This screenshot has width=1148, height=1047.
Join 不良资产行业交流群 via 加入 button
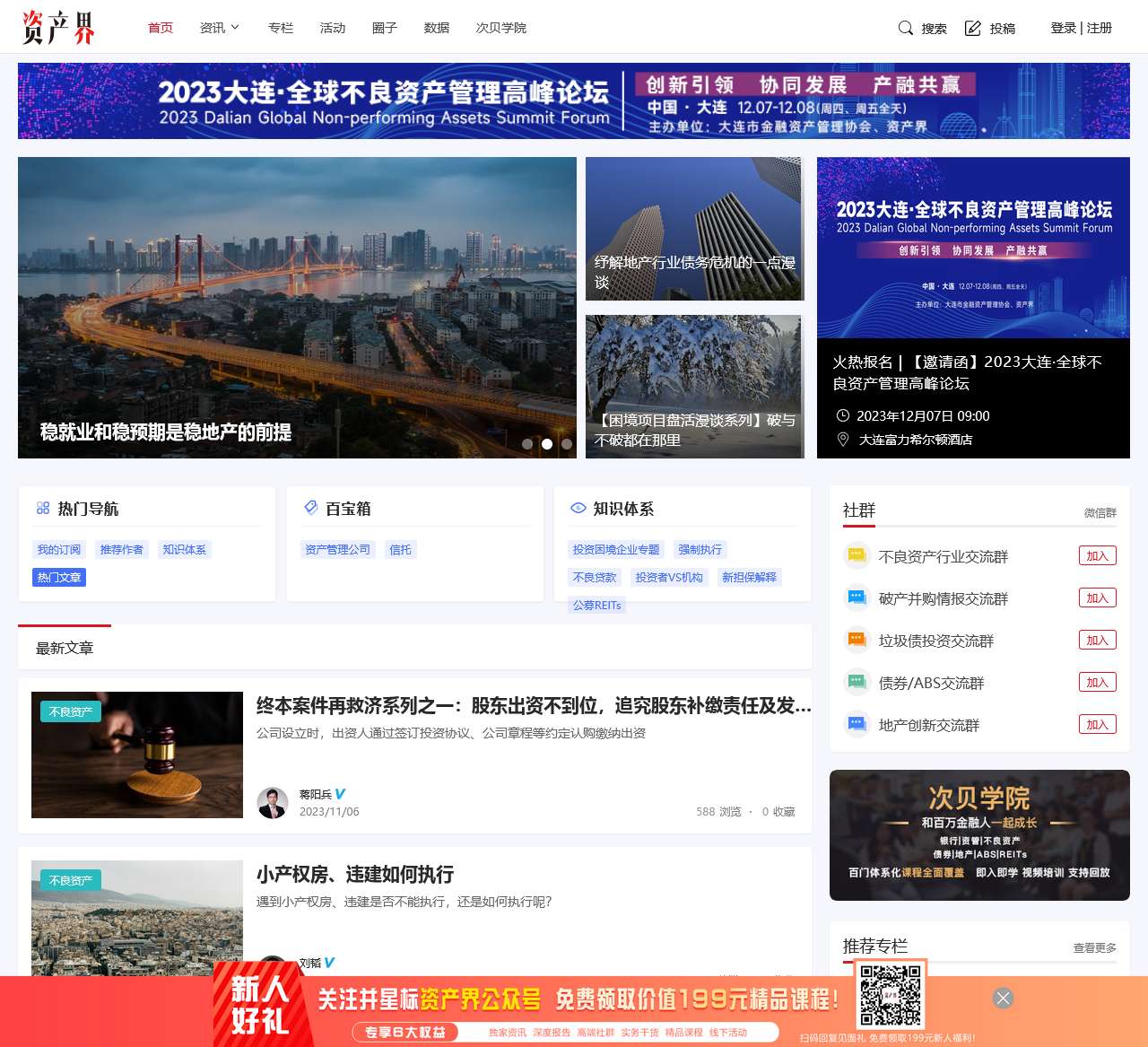(1098, 556)
